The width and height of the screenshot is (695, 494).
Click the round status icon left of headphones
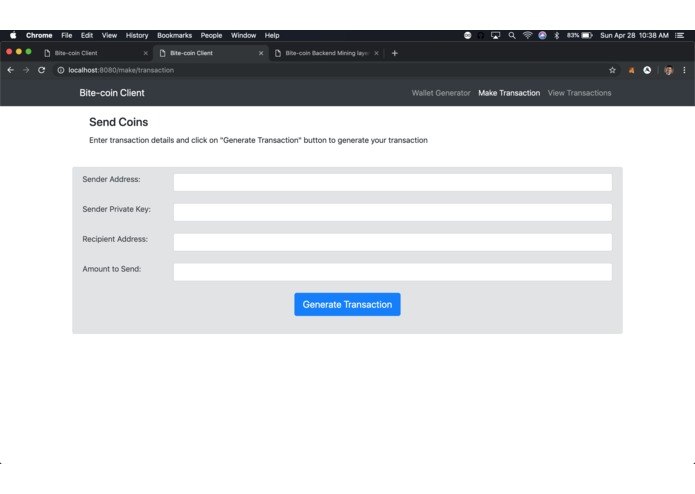coord(467,35)
